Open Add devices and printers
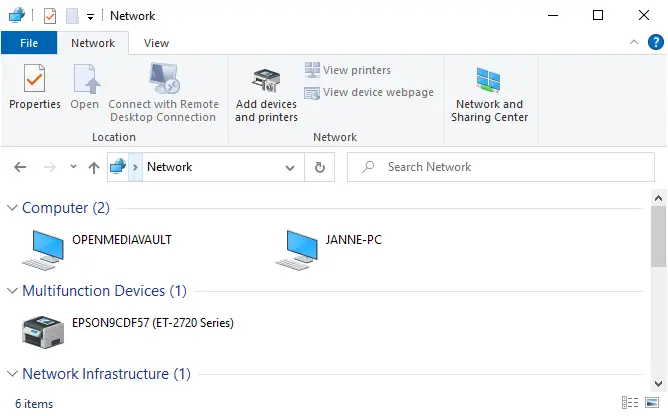 coord(266,95)
